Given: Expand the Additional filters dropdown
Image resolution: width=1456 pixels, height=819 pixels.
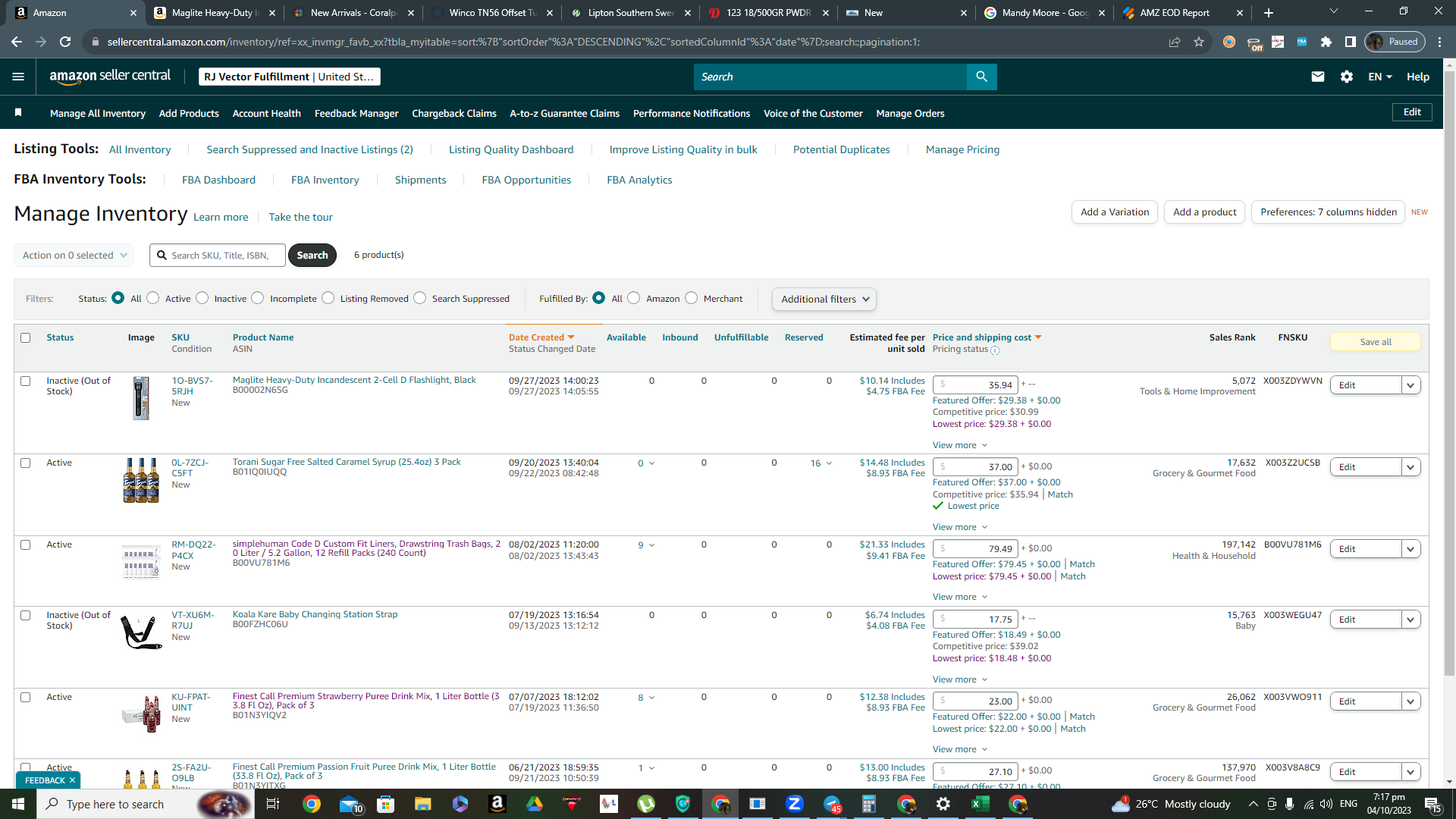Looking at the screenshot, I should (x=824, y=299).
